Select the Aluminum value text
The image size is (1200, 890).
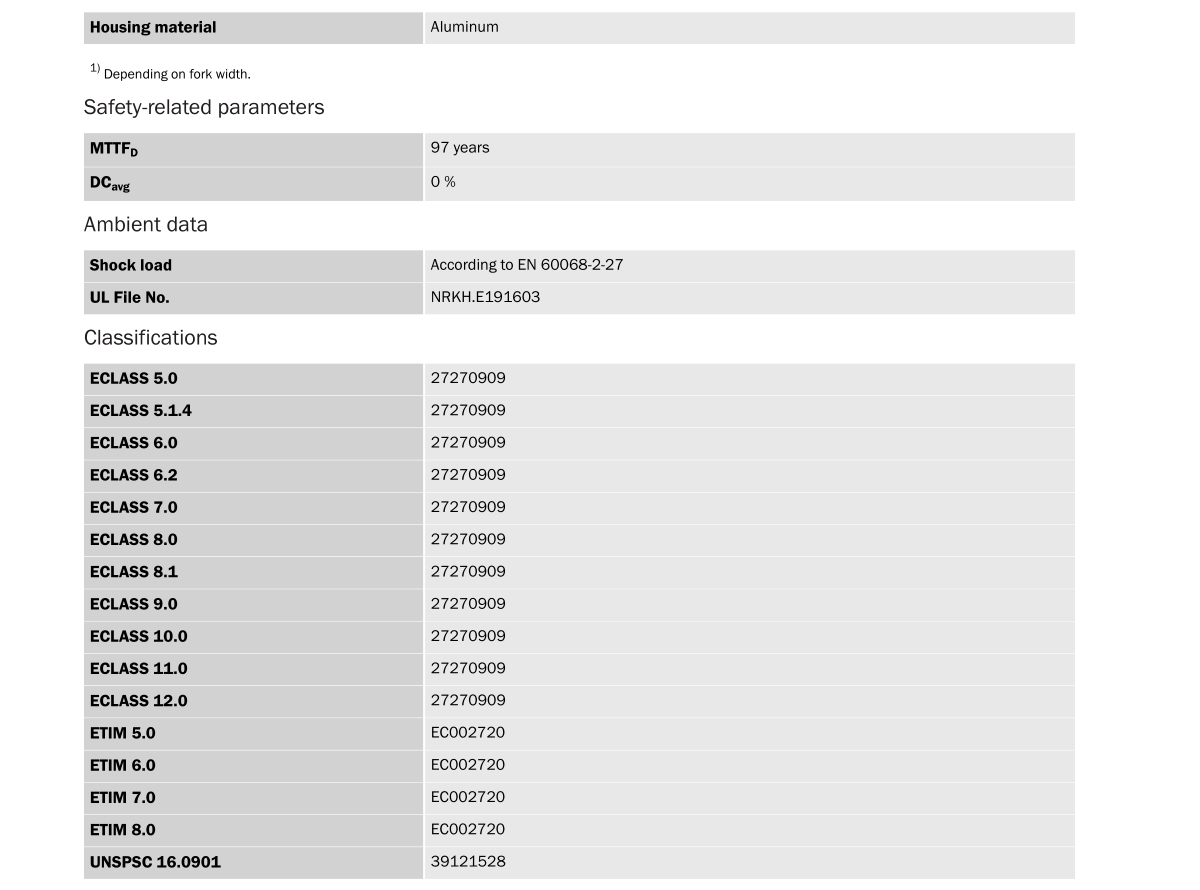464,27
